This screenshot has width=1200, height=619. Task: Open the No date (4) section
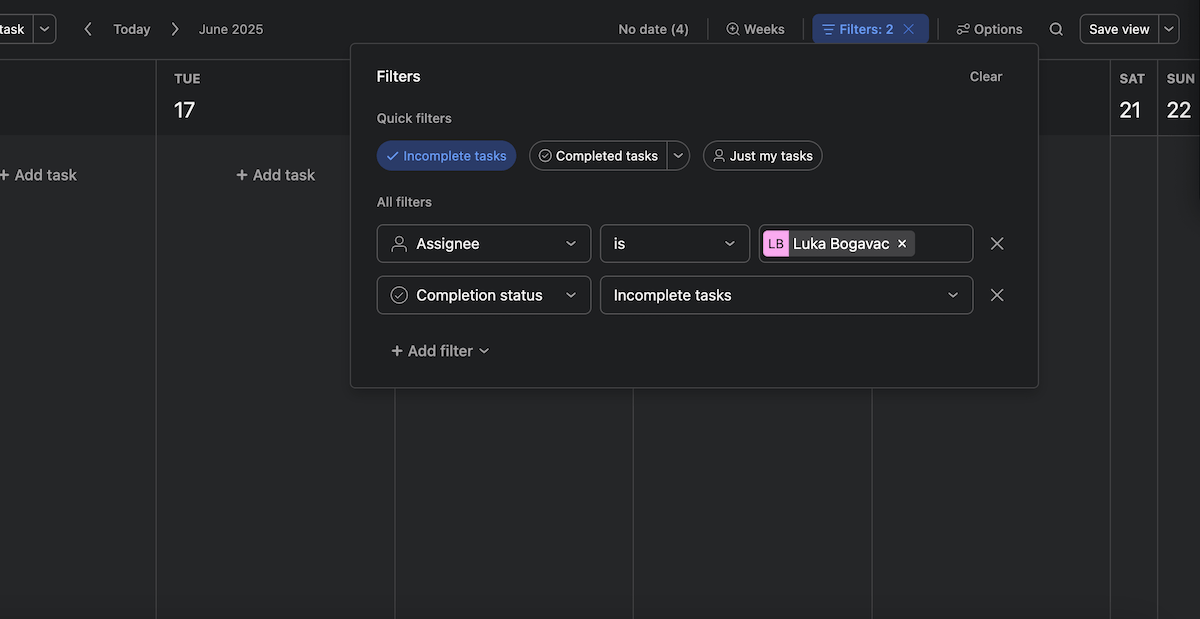click(653, 29)
